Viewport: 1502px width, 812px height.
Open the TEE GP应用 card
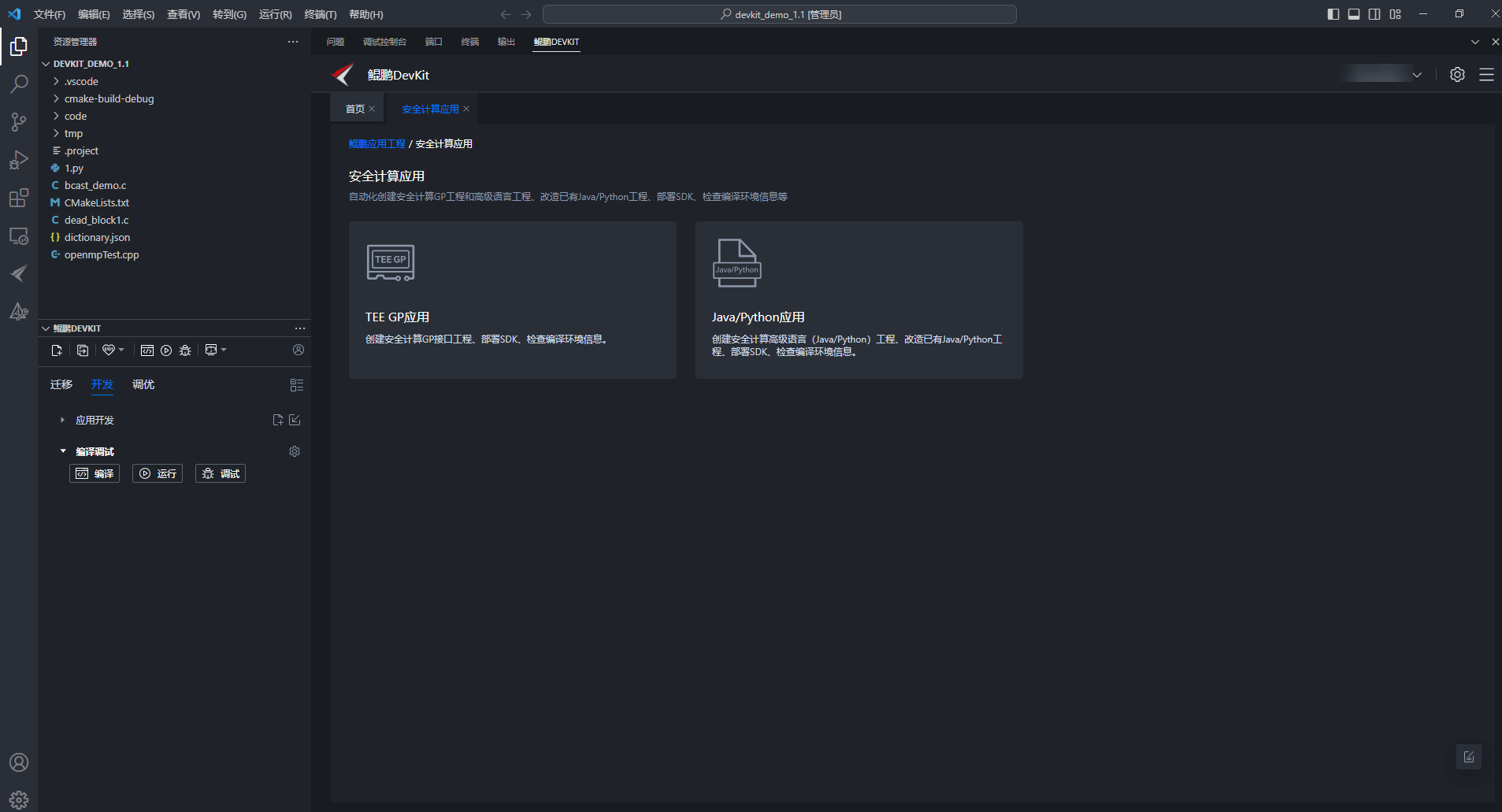coord(513,300)
